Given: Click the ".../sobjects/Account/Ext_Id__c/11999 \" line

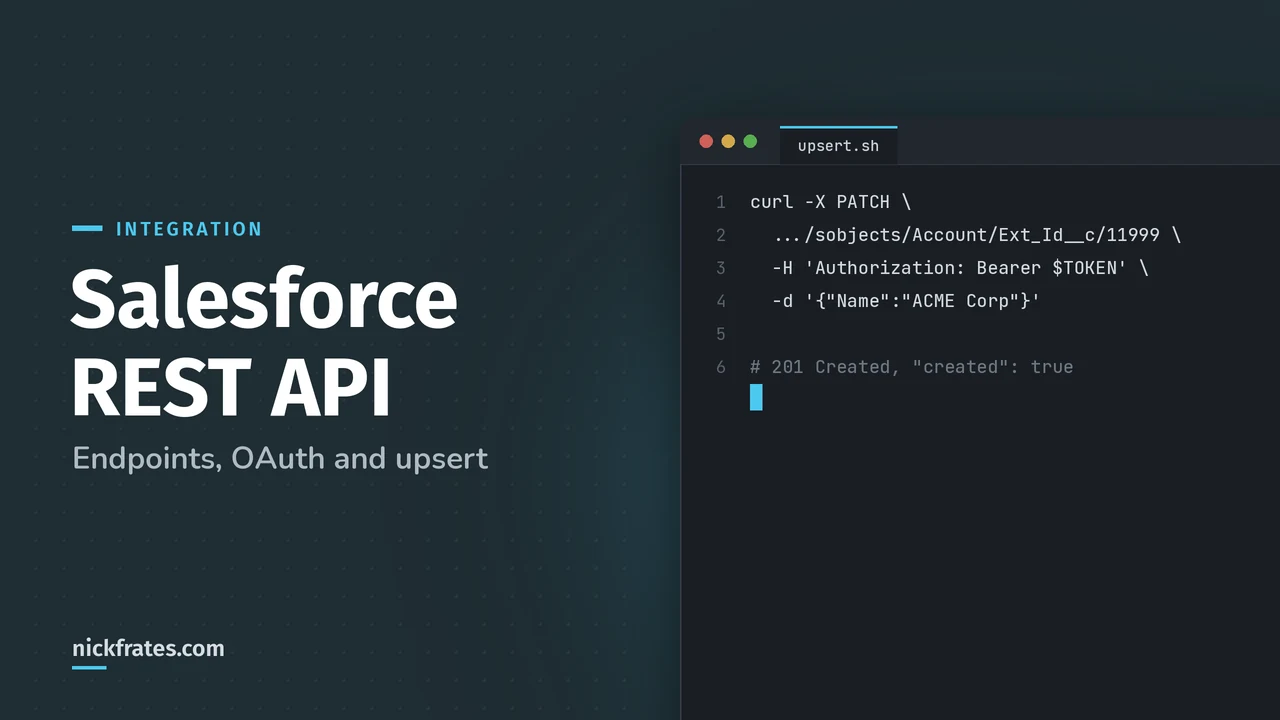Looking at the screenshot, I should pos(977,235).
